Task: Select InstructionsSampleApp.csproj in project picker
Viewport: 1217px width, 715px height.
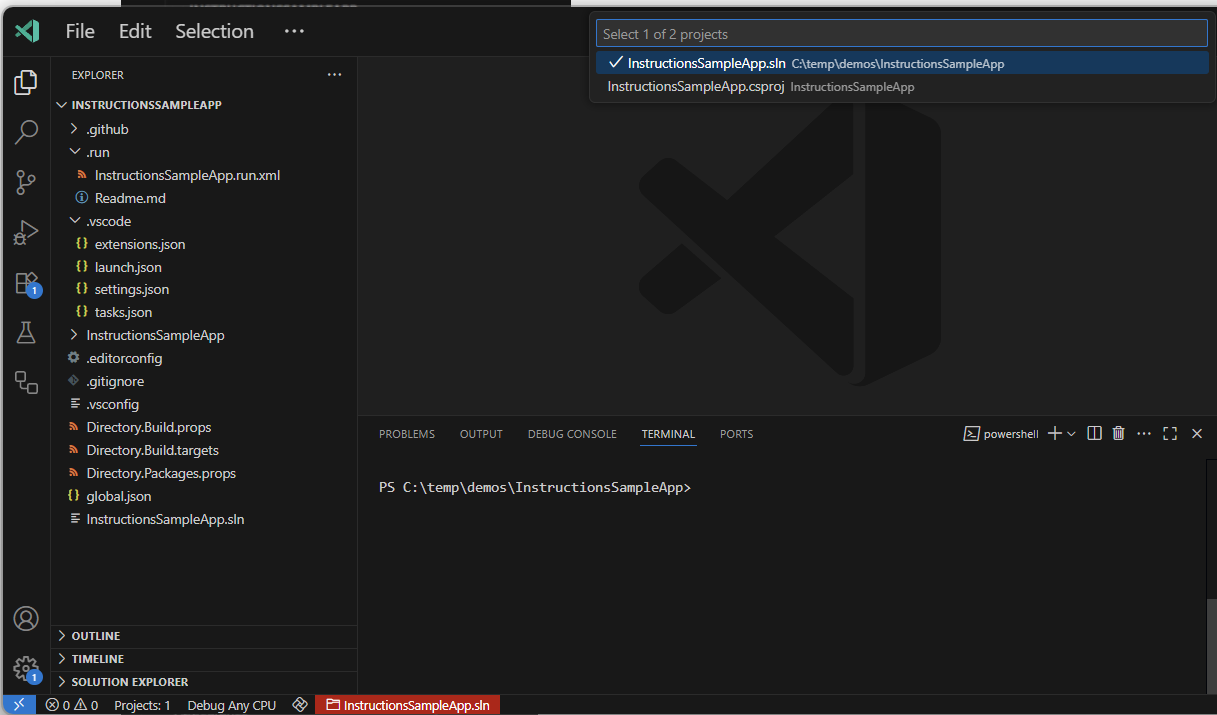Action: coord(902,86)
